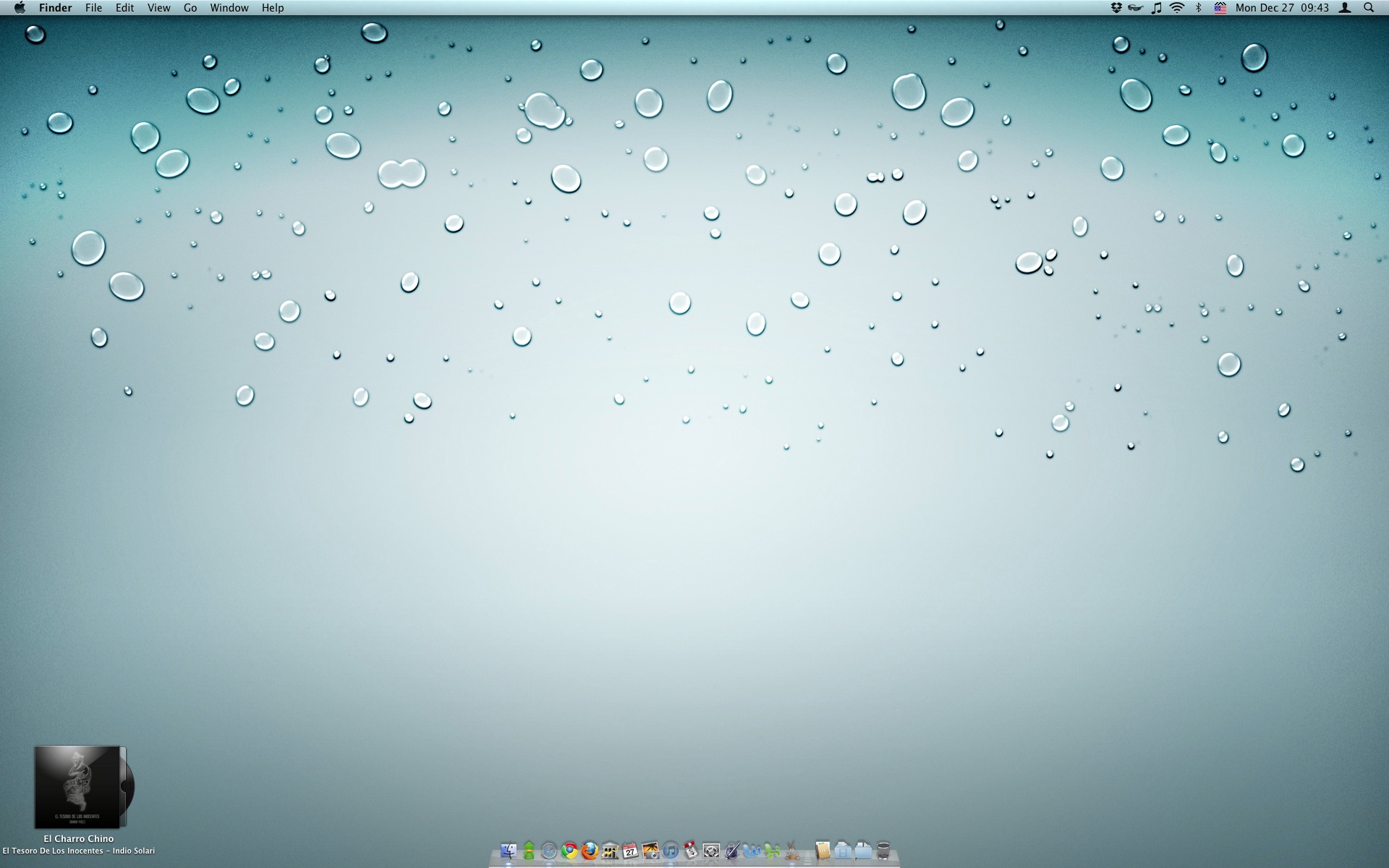This screenshot has width=1389, height=868.
Task: Click the El Charro Chino album artwork
Action: (78, 787)
